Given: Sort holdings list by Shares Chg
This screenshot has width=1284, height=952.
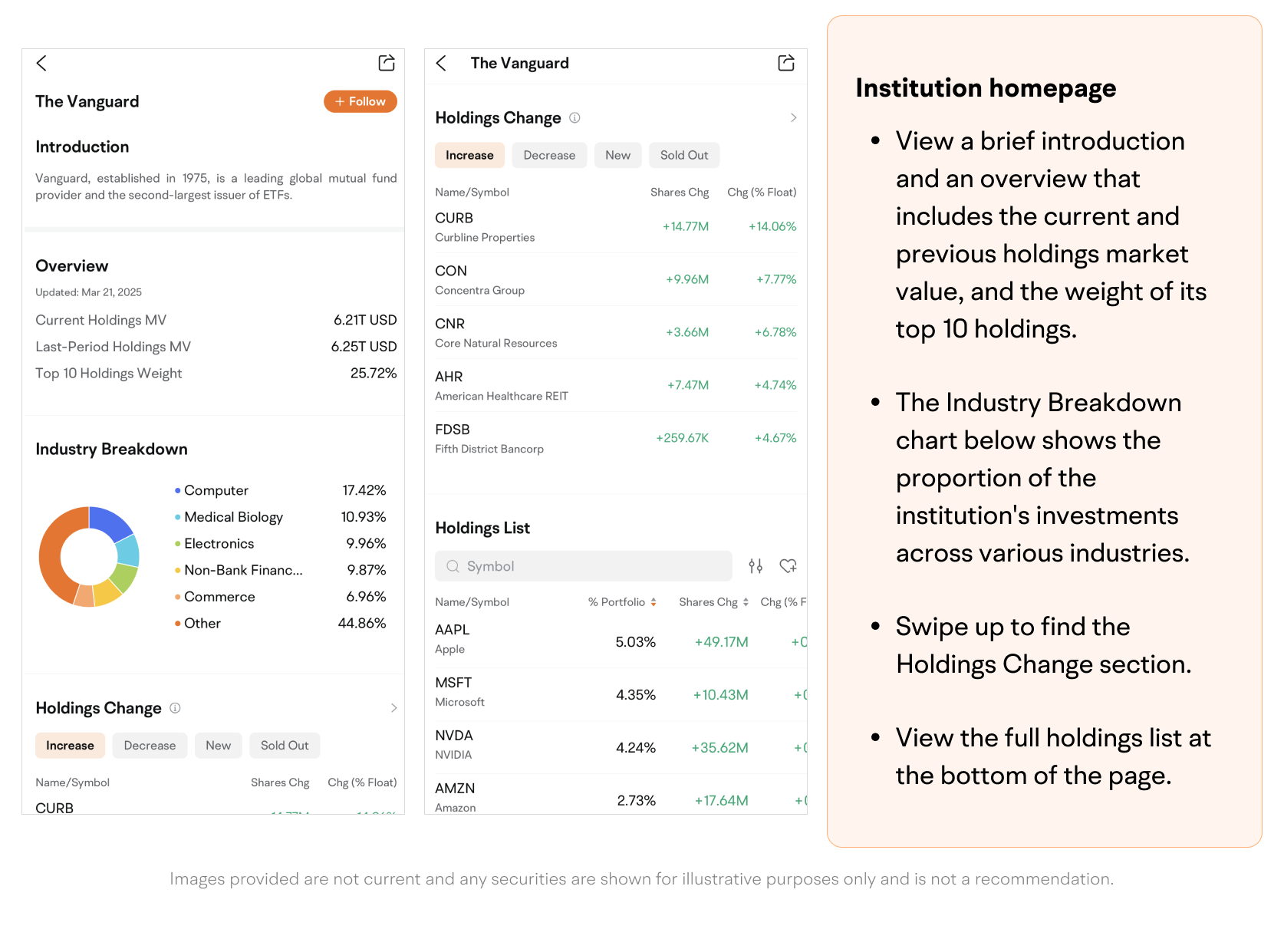Looking at the screenshot, I should click(713, 602).
